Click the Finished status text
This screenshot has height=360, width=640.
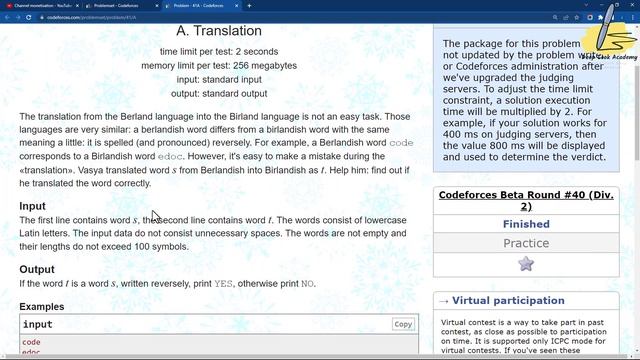[526, 224]
